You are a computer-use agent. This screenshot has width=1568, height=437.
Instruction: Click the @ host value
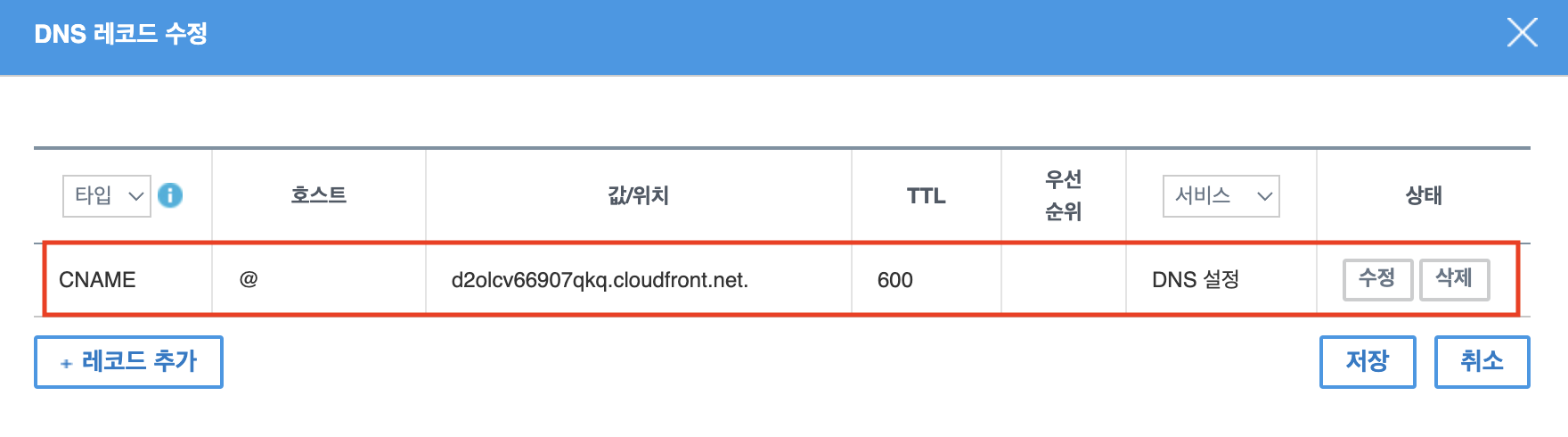coord(249,279)
